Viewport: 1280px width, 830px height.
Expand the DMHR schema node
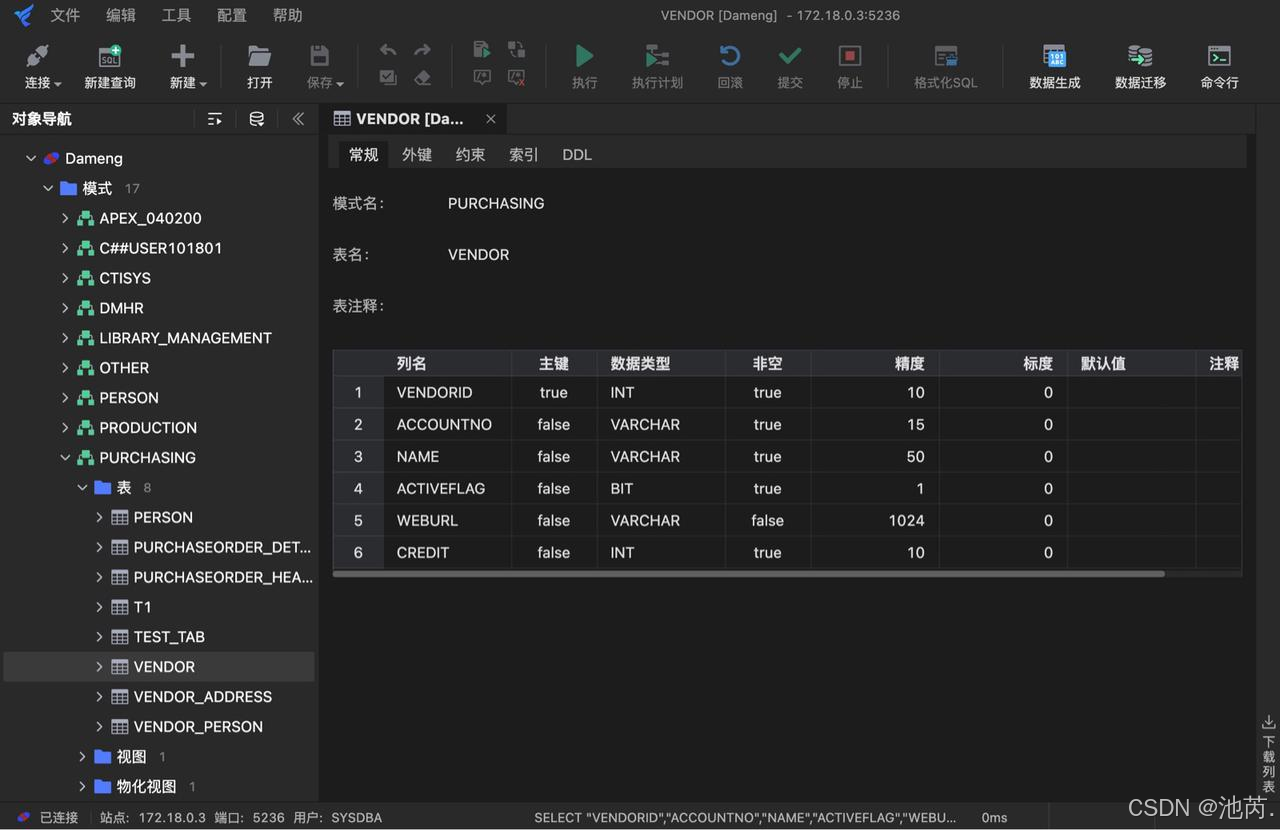click(65, 308)
